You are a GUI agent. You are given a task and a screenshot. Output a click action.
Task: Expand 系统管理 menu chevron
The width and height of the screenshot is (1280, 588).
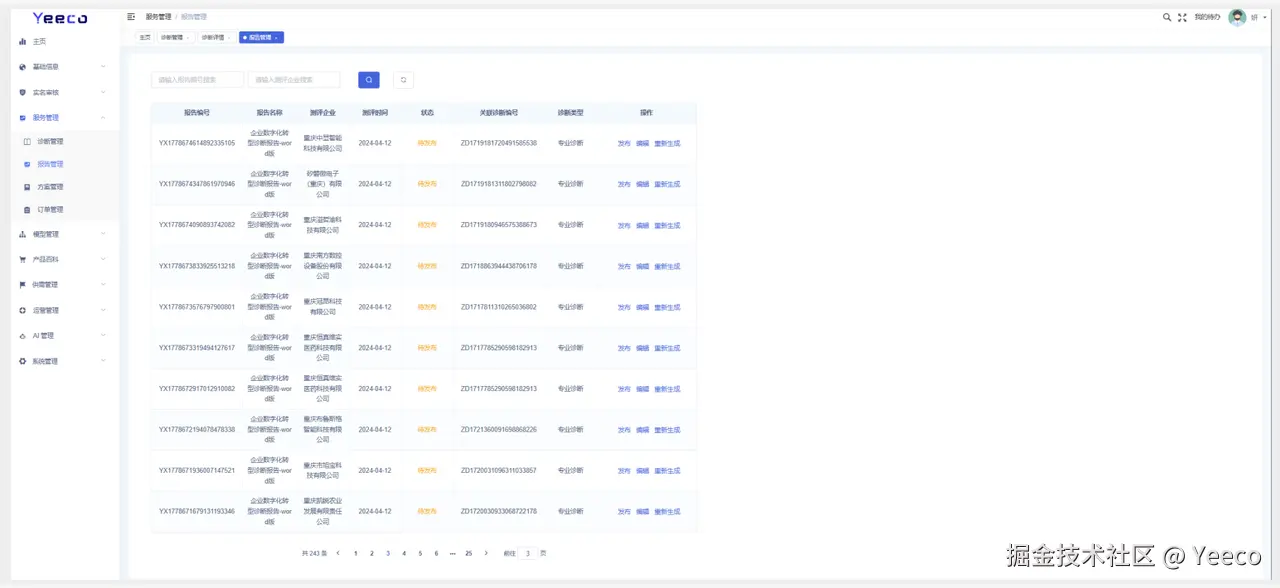click(103, 361)
